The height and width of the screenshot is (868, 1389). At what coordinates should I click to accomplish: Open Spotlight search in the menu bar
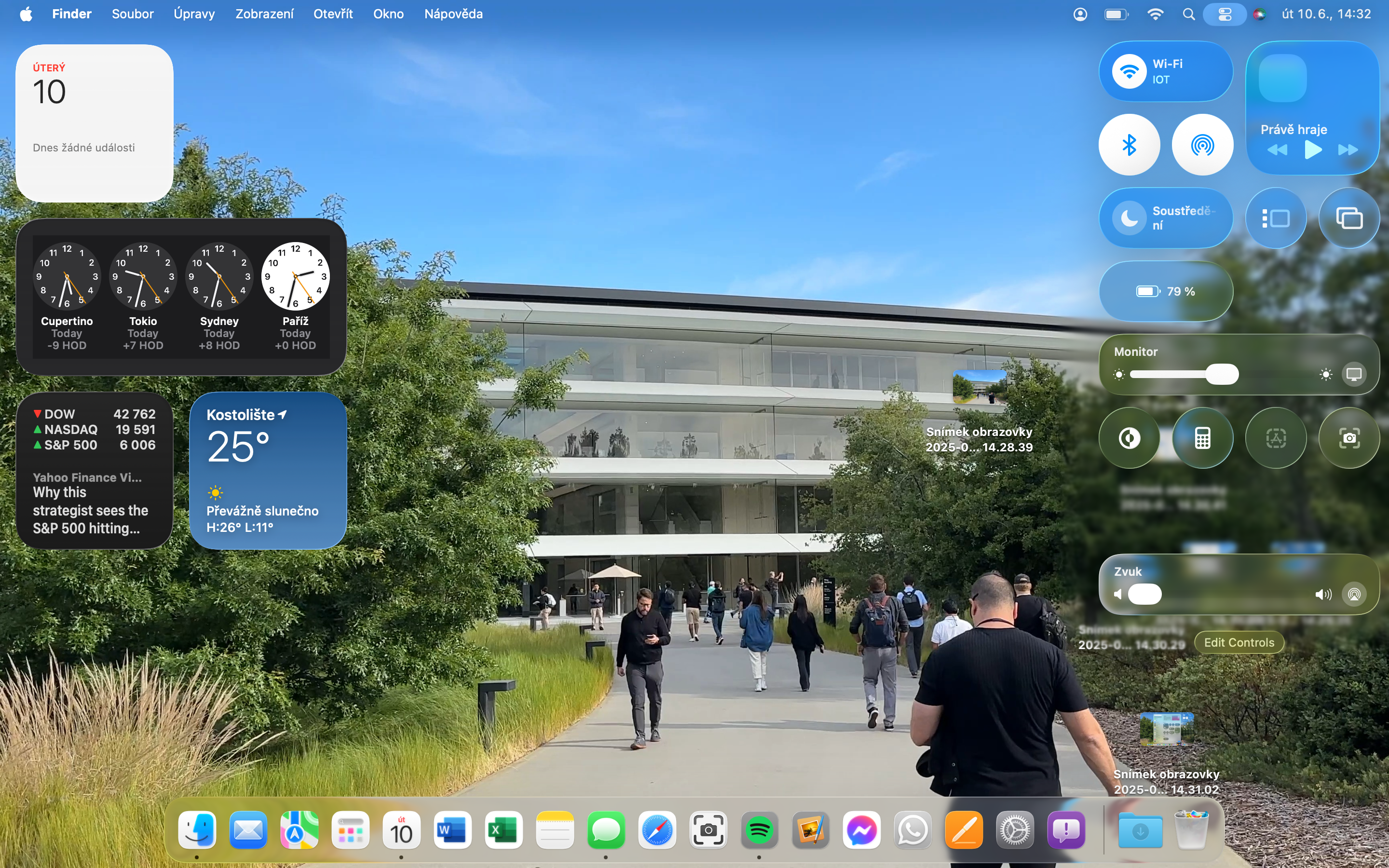pos(1189,14)
